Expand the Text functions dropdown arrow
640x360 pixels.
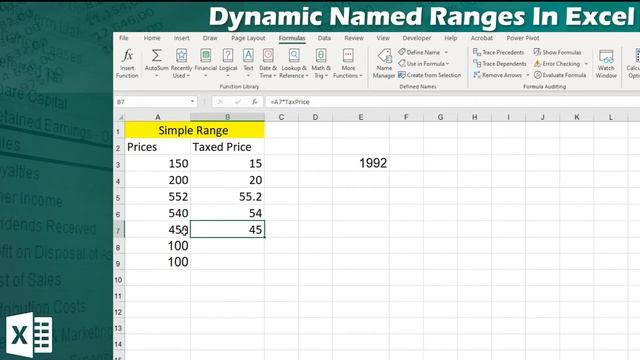tap(248, 76)
